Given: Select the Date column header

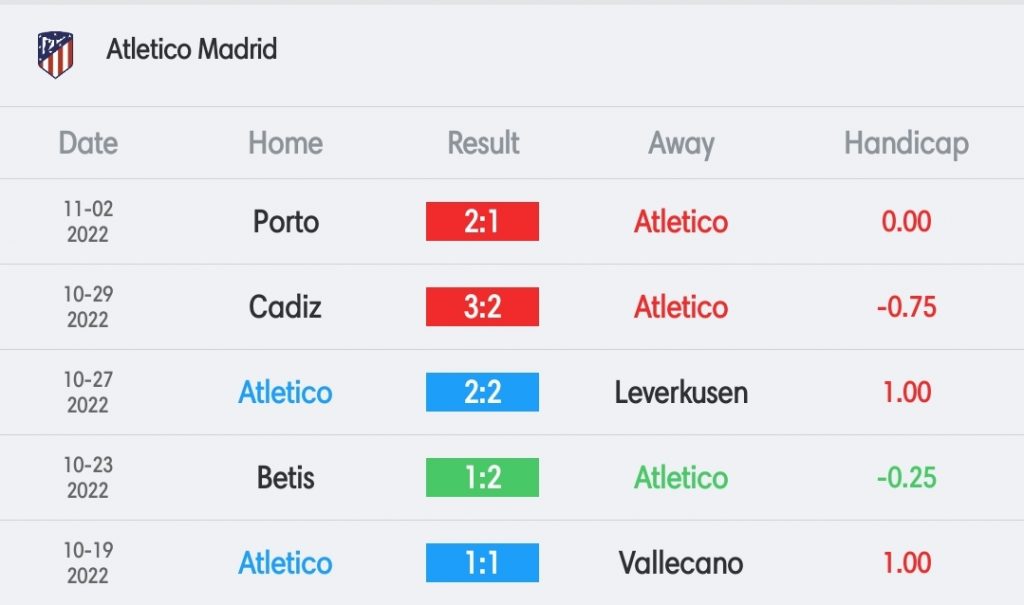Looking at the screenshot, I should point(88,143).
